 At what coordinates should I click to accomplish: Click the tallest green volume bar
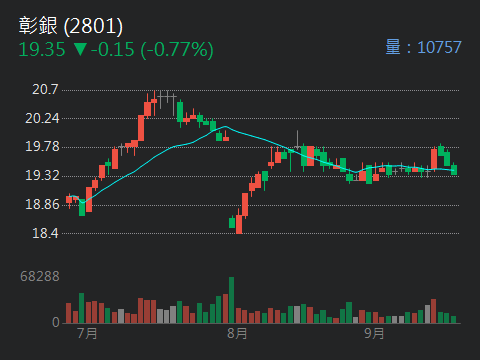point(231,300)
